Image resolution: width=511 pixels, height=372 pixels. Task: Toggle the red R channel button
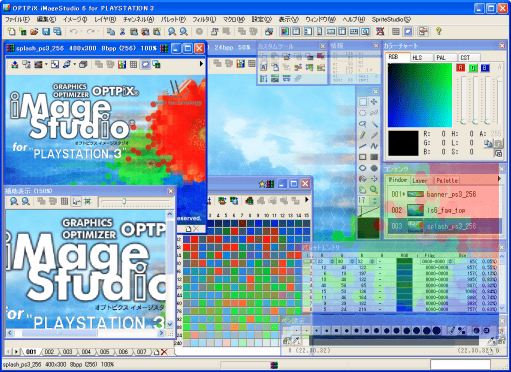point(461,68)
